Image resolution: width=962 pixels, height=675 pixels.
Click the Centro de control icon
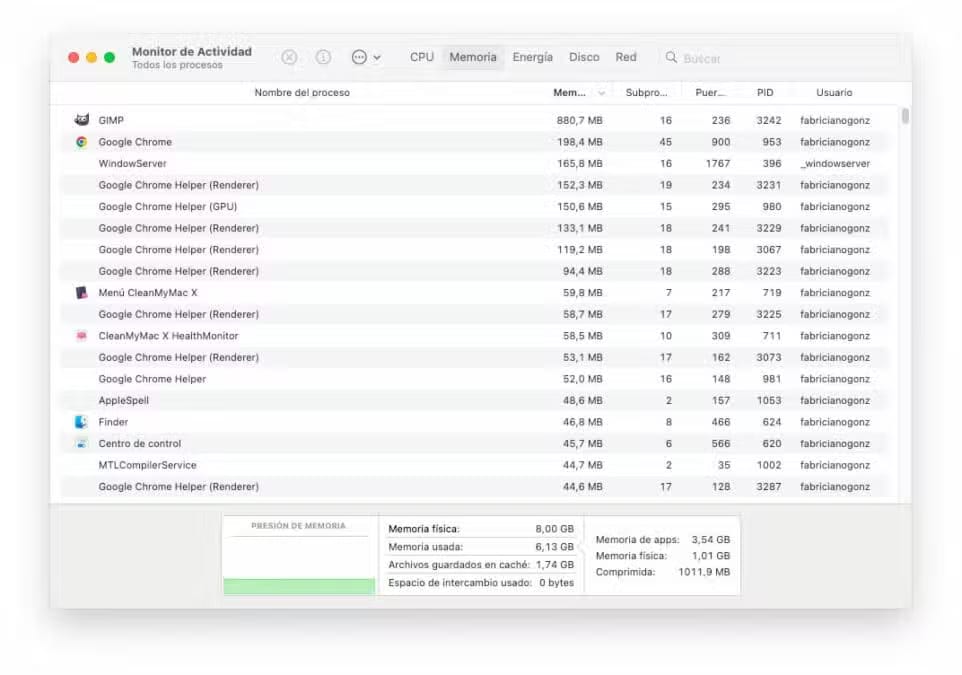click(82, 443)
